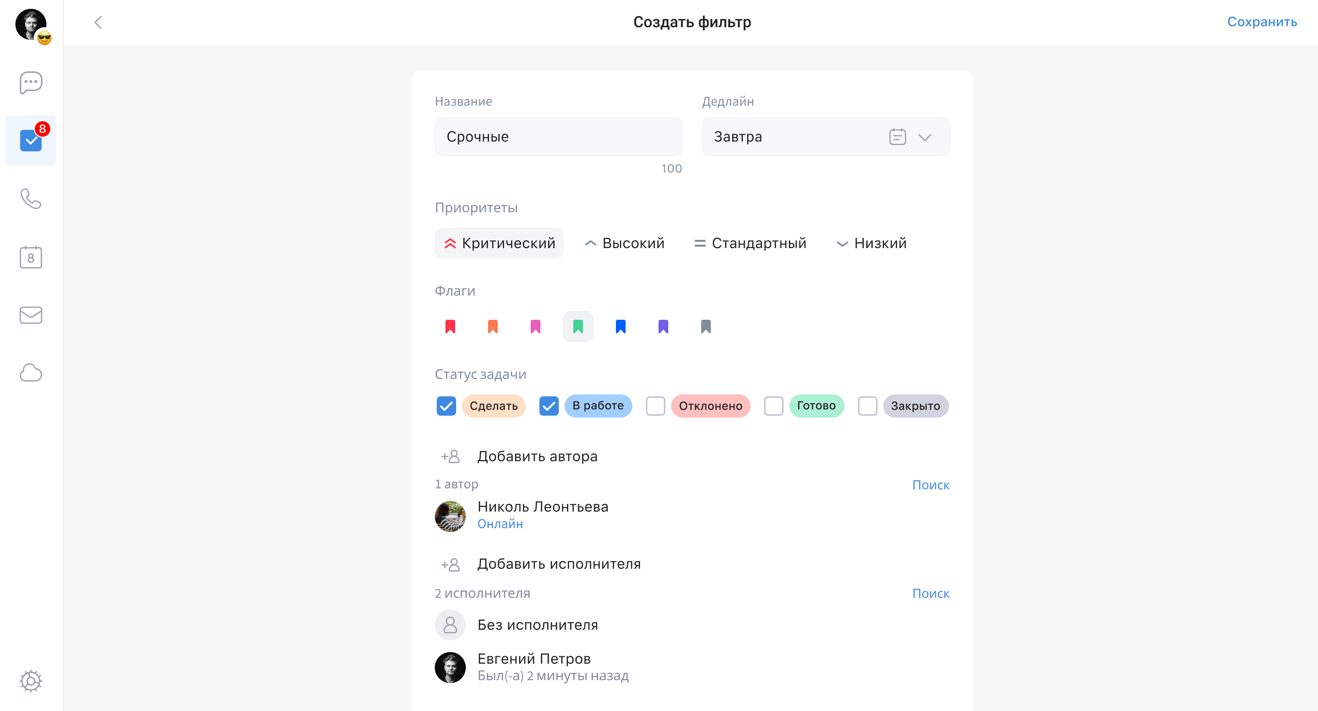
Task: Select the red flag color
Action: click(x=450, y=327)
